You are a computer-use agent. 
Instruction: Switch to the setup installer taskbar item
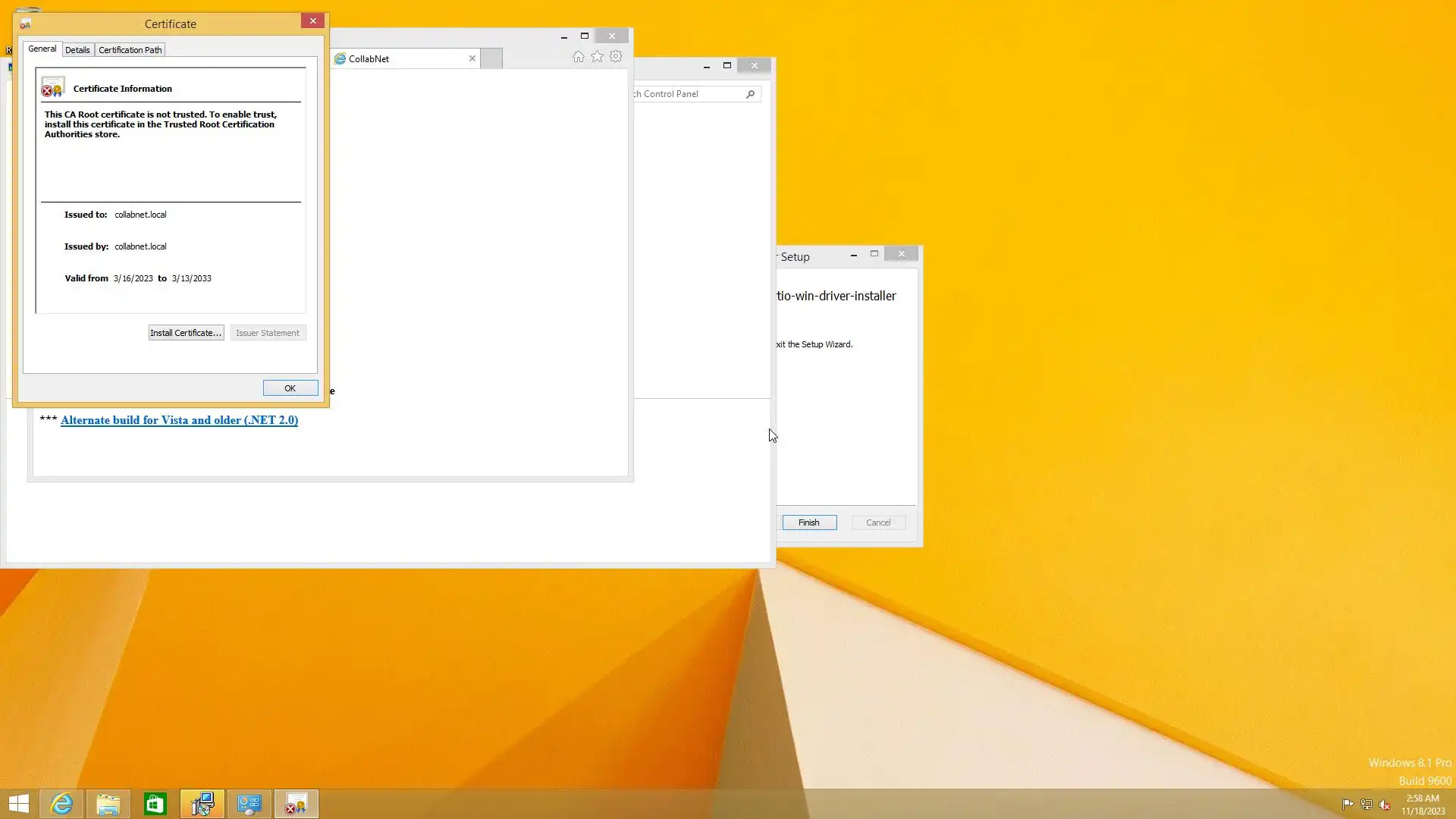coord(202,804)
